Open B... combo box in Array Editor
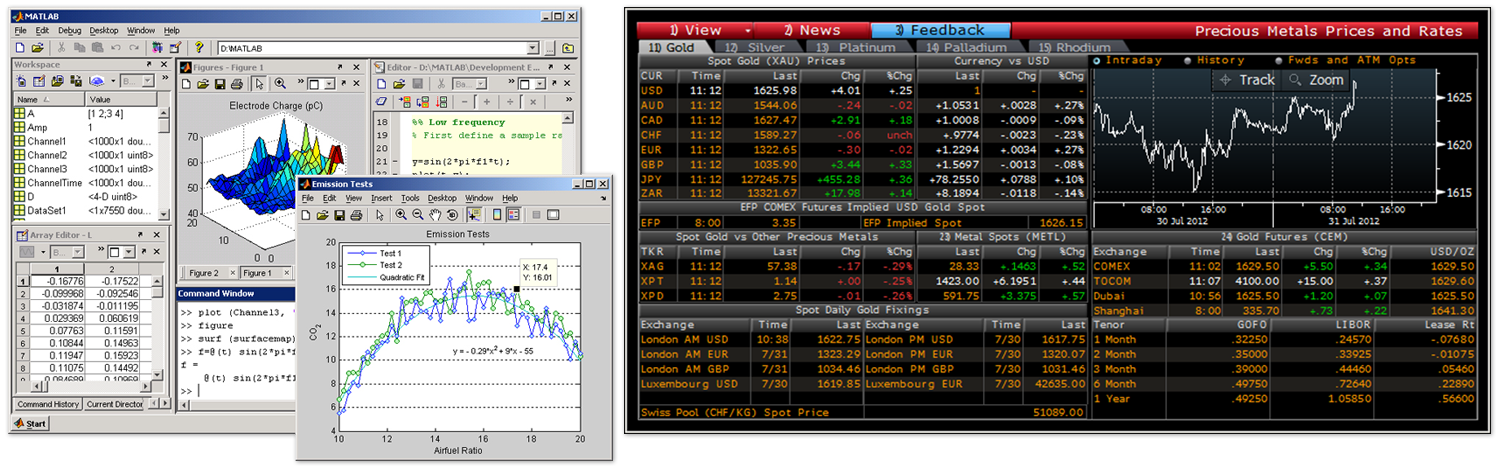 [x=67, y=252]
